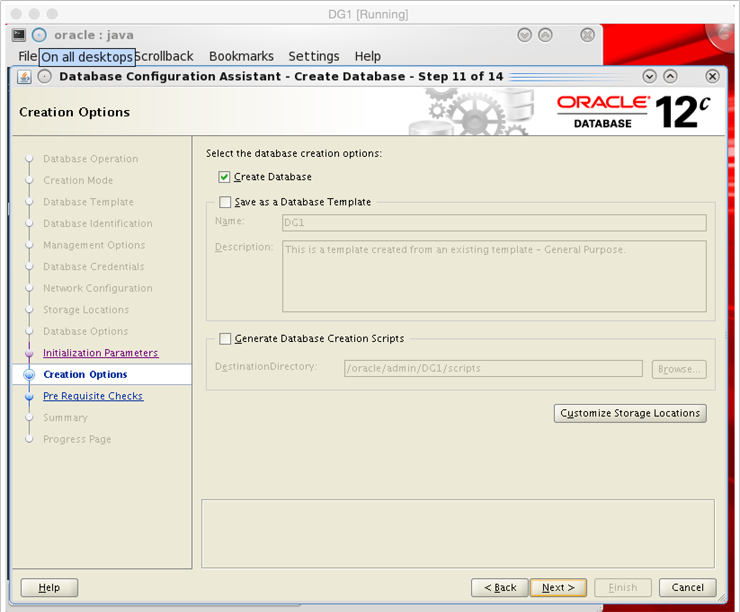Click the DestinationDirectory path field
The height and width of the screenshot is (612, 740).
coord(493,369)
